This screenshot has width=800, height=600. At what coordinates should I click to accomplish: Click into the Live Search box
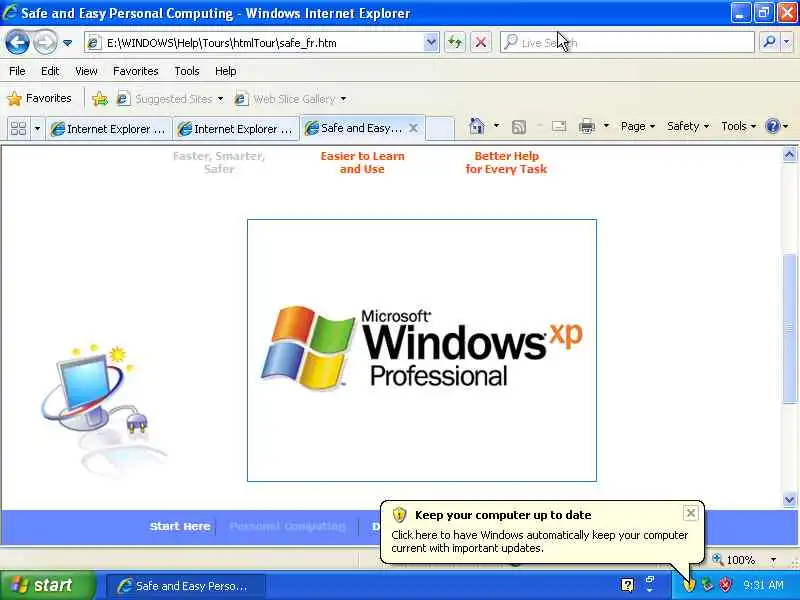click(628, 43)
